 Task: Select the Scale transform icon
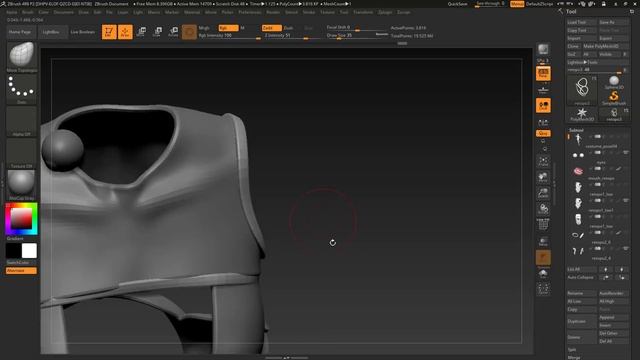click(x=157, y=32)
